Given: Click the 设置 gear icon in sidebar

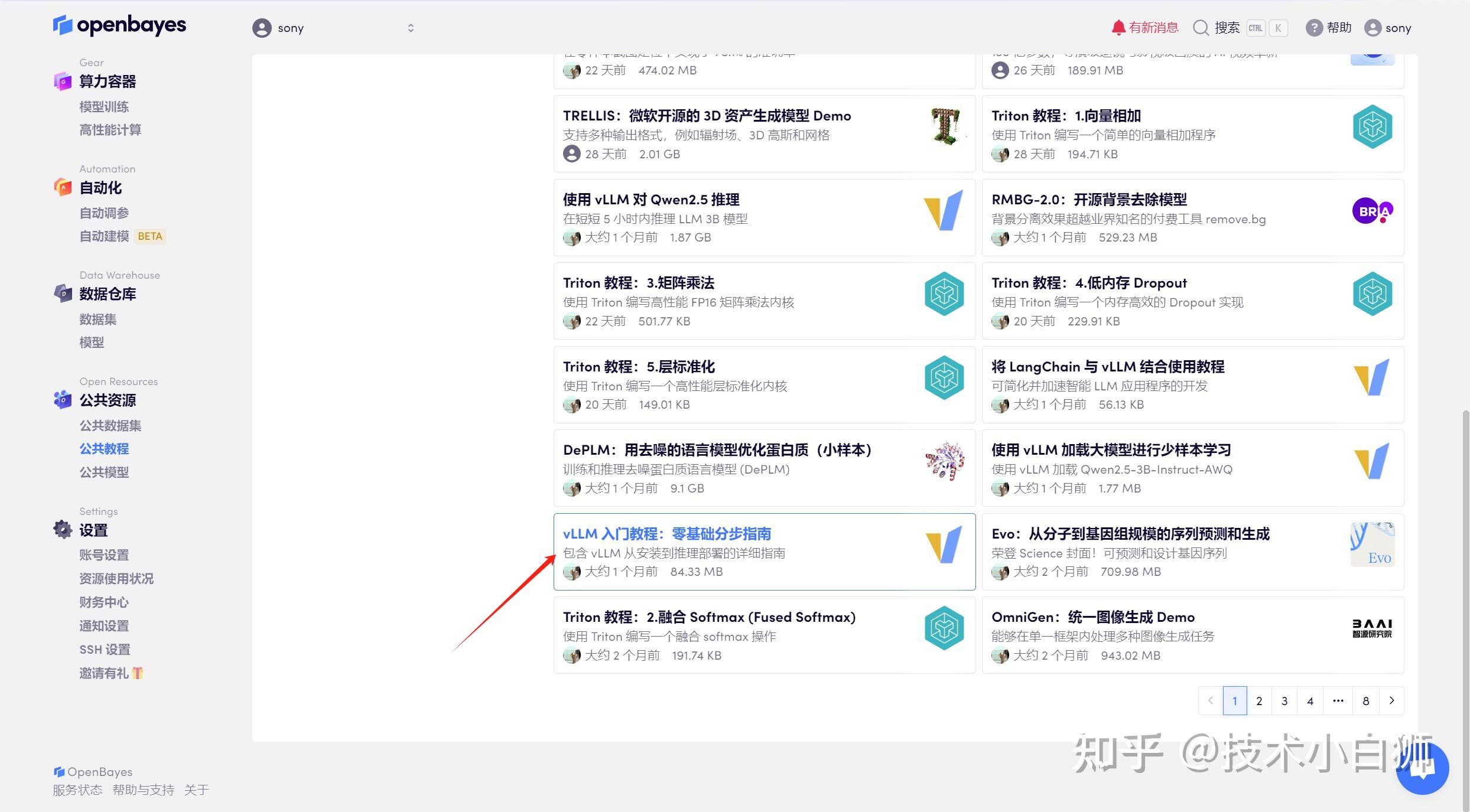Looking at the screenshot, I should 63,530.
